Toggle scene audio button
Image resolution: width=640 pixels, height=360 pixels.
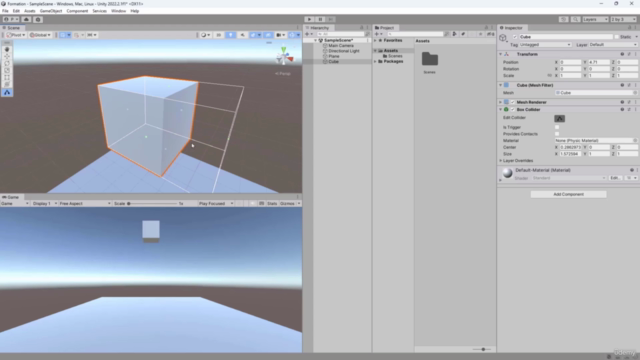tap(242, 35)
